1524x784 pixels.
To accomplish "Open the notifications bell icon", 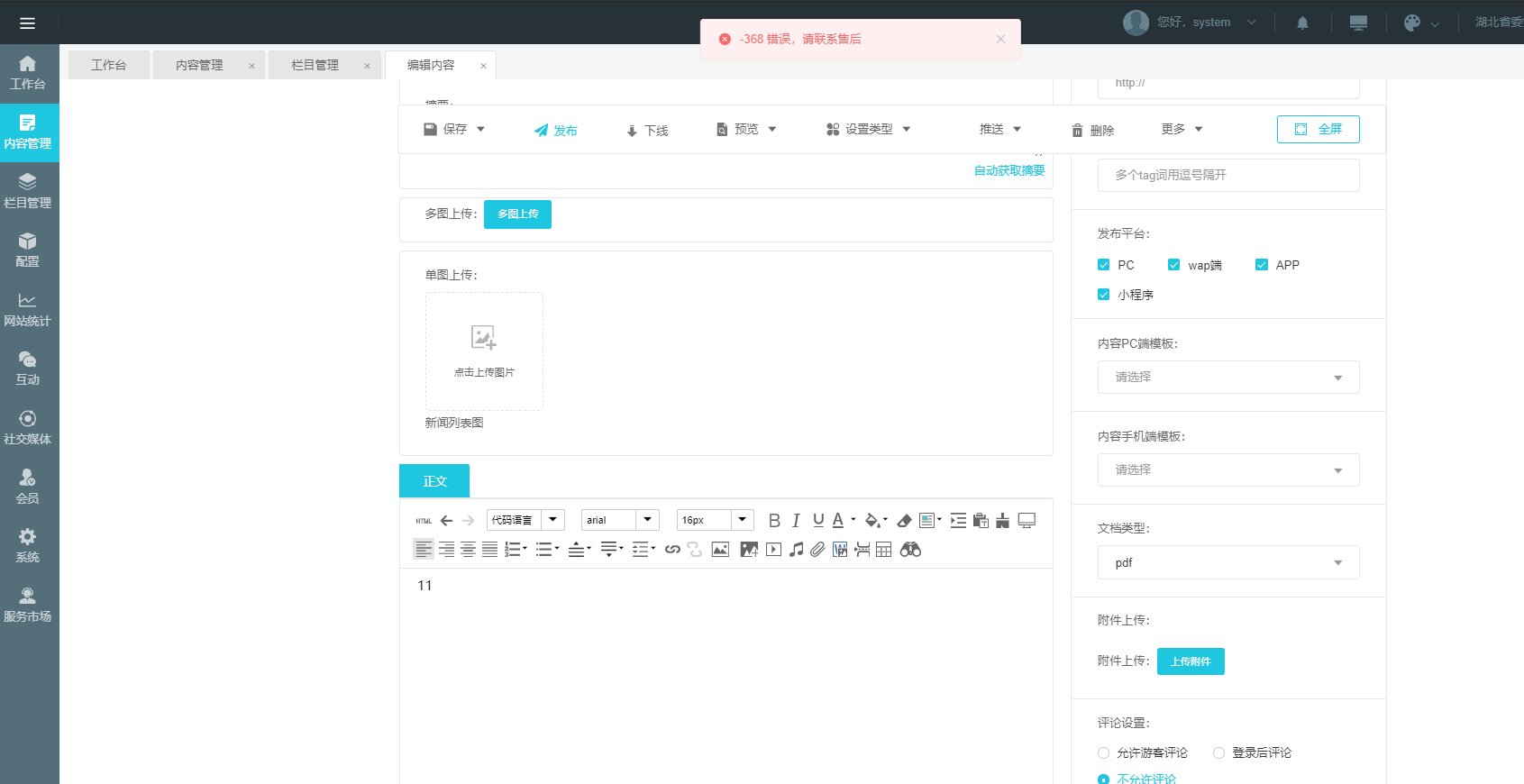I will pos(1302,23).
